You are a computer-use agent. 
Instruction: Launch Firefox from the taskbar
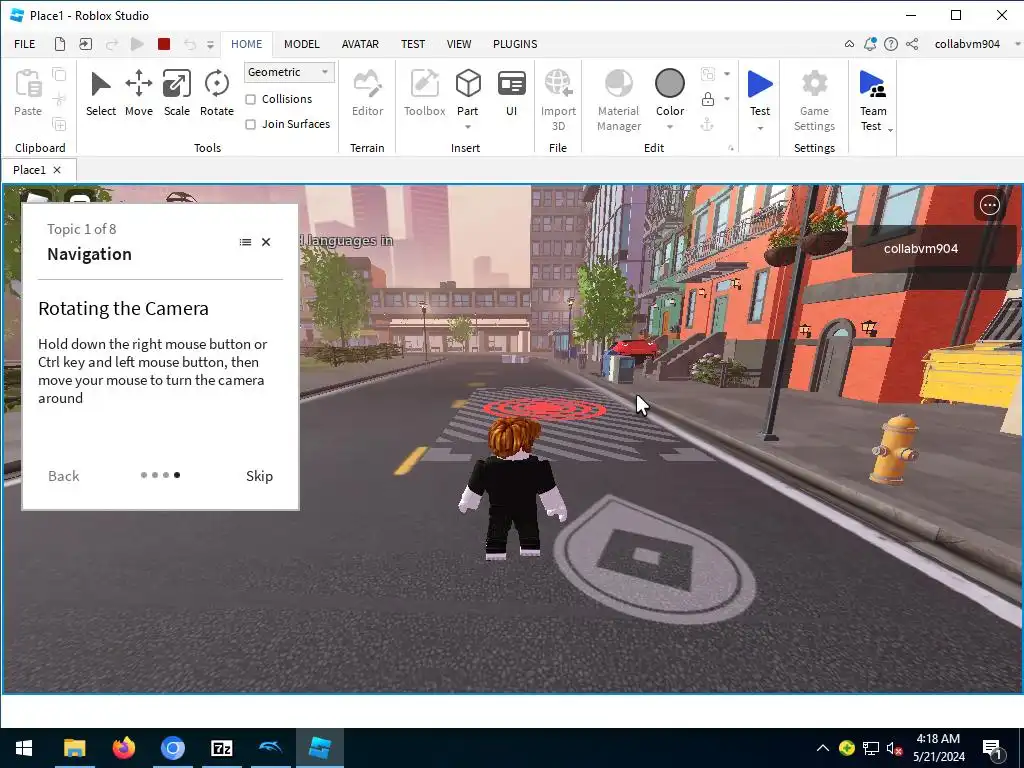click(123, 748)
